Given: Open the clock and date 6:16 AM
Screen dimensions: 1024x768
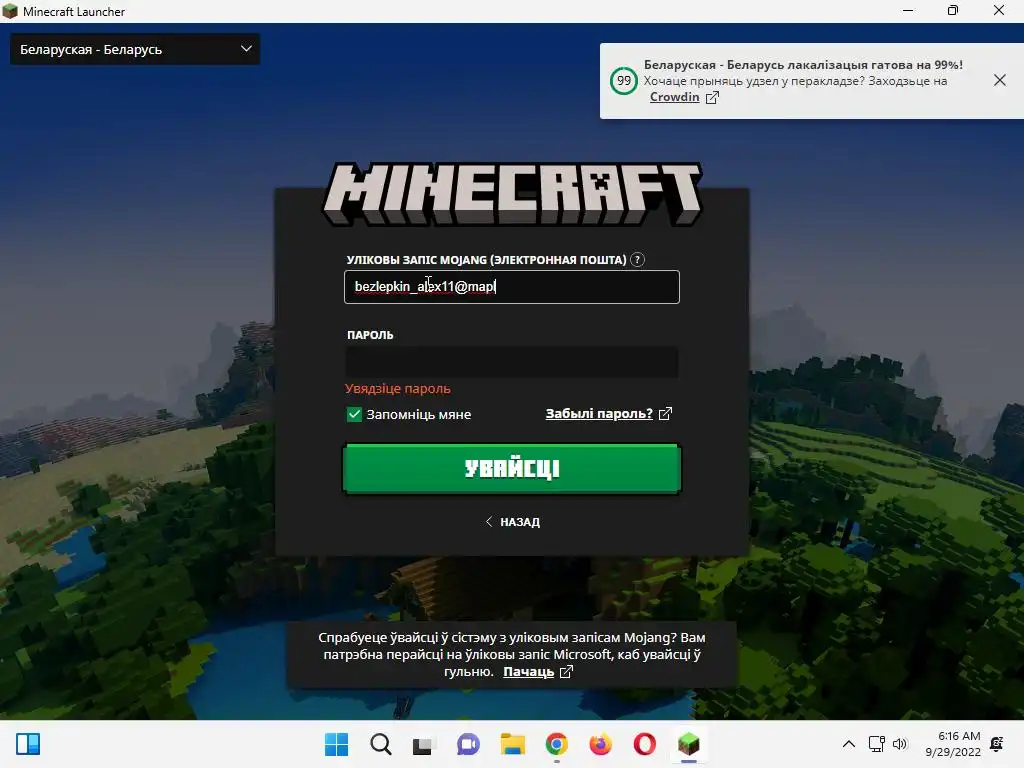Looking at the screenshot, I should (x=953, y=744).
